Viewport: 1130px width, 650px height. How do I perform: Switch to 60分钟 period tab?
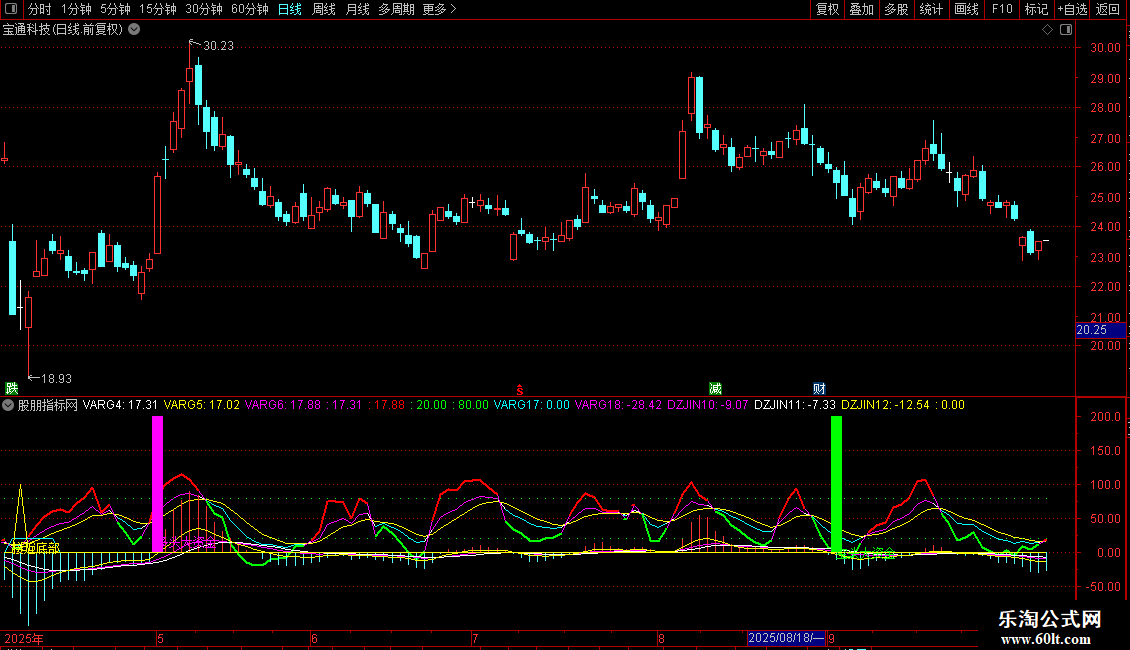pos(250,9)
